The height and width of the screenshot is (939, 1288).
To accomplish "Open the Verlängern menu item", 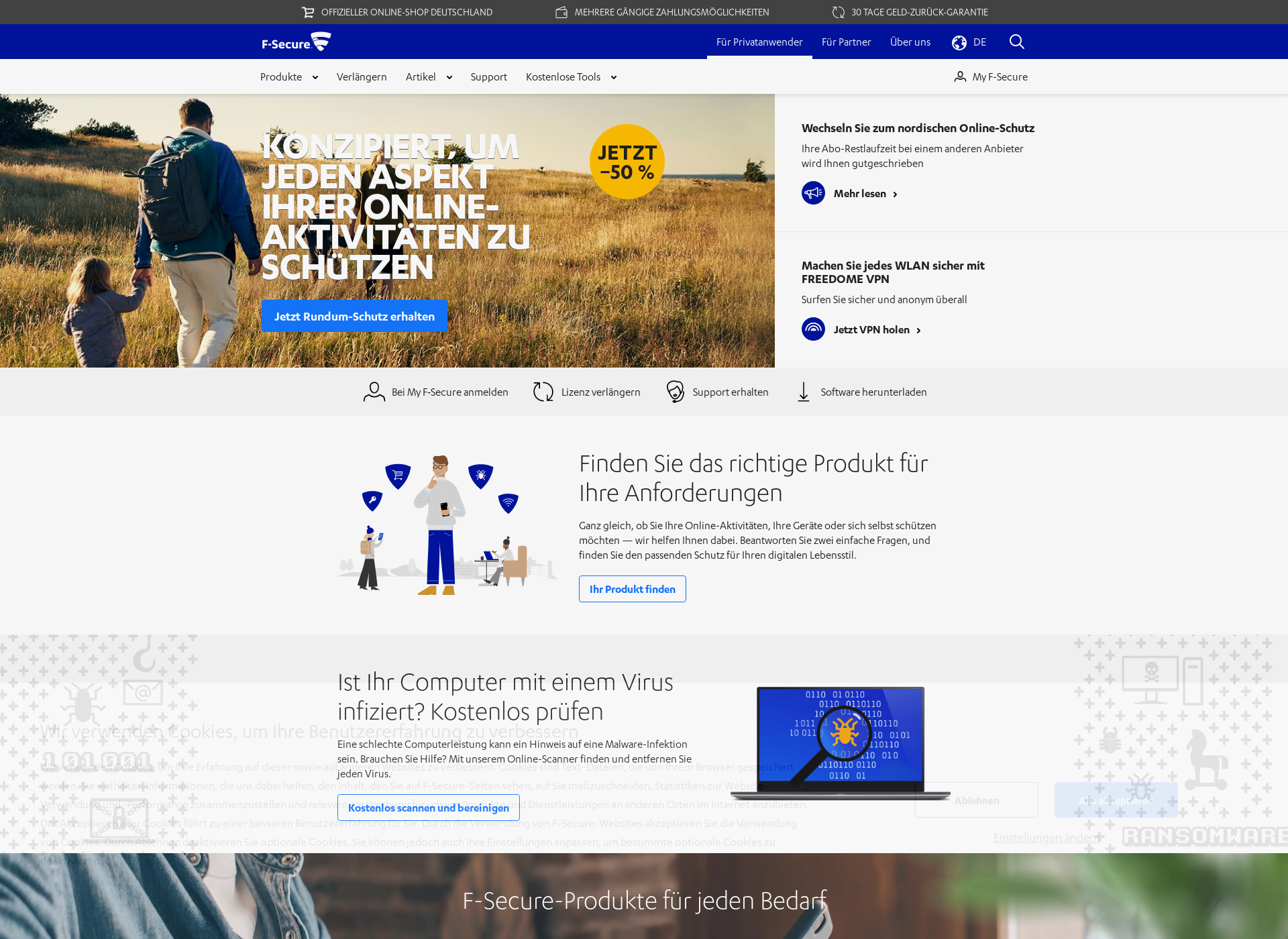I will point(362,77).
